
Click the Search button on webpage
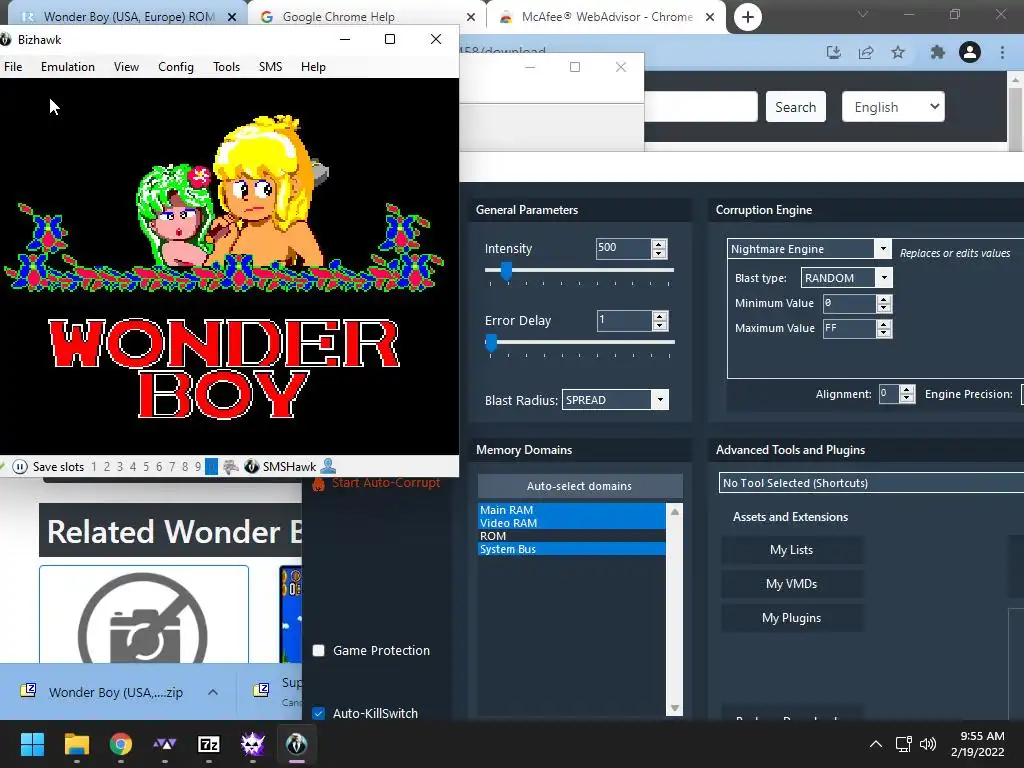point(795,106)
